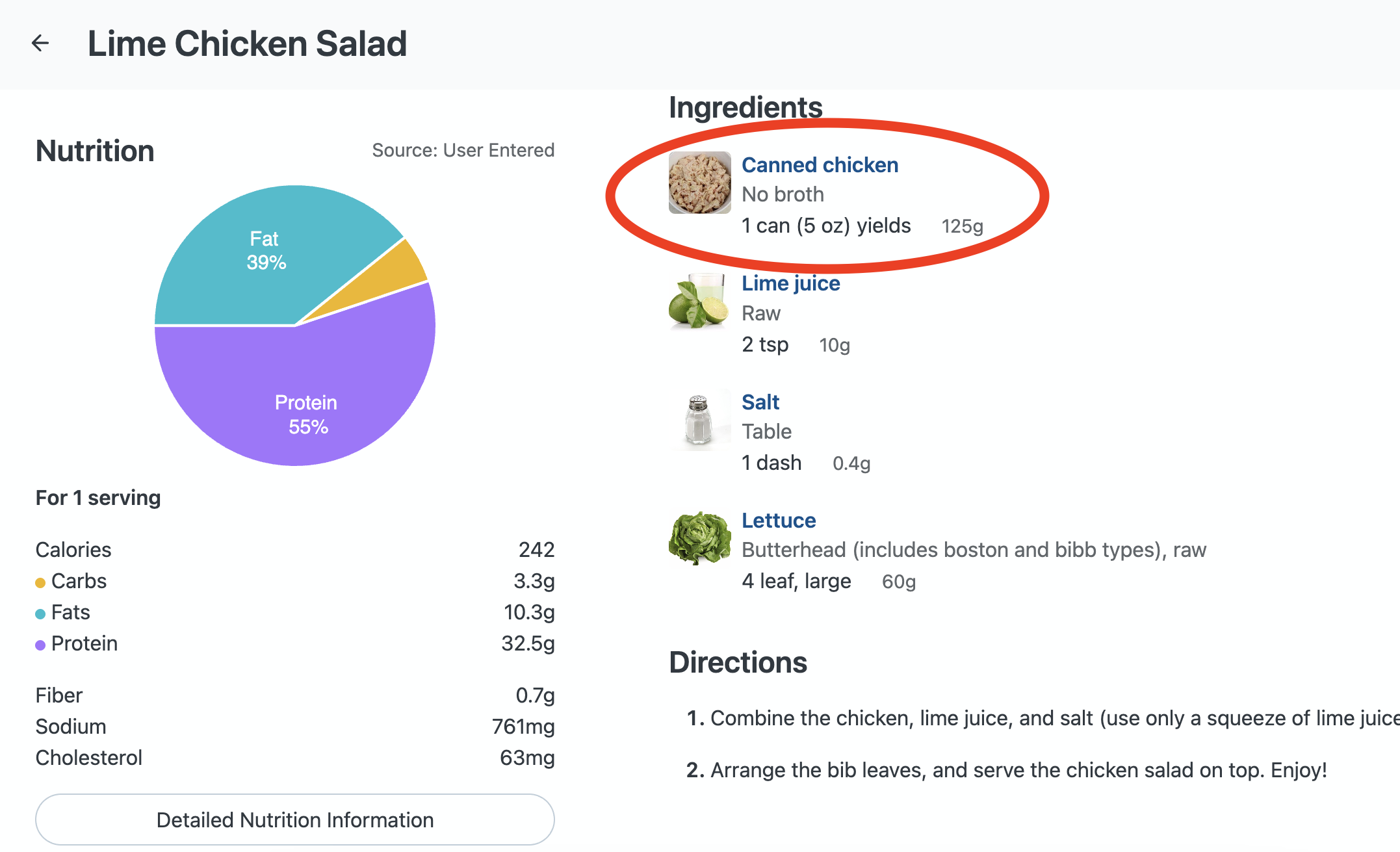
Task: Click the Lime Chicken Salad title
Action: [247, 44]
